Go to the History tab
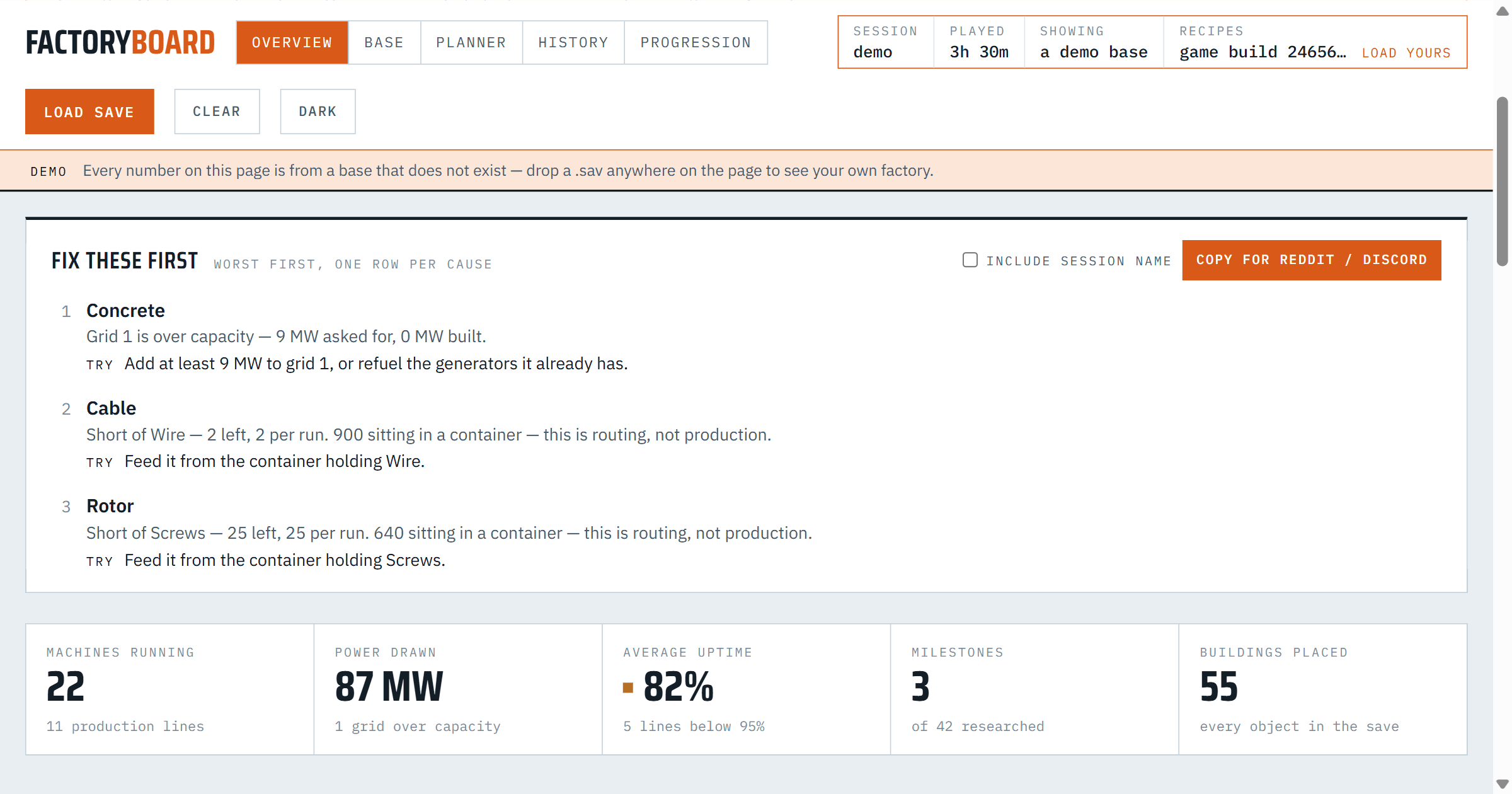The height and width of the screenshot is (794, 1512). click(573, 42)
